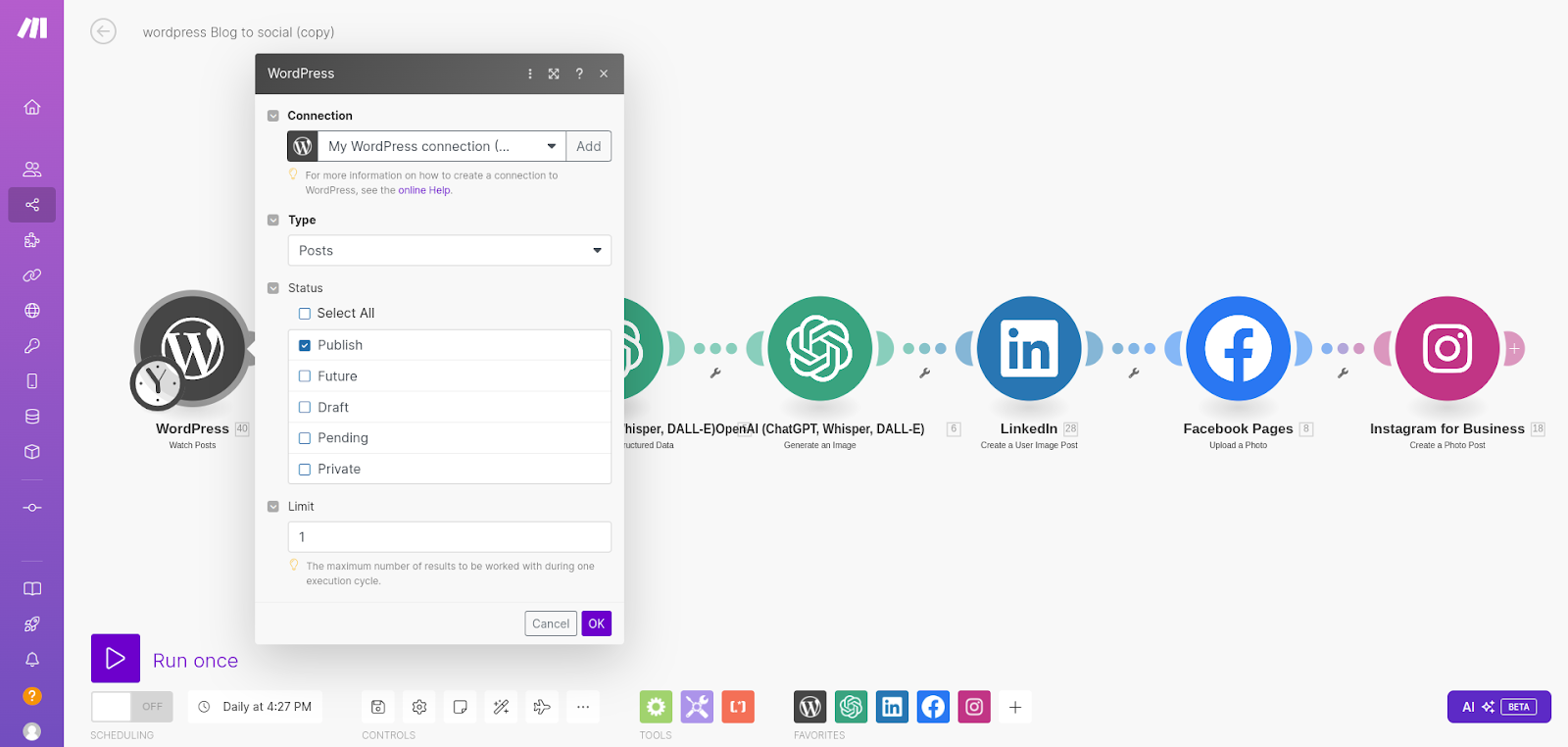The height and width of the screenshot is (747, 1568).
Task: Select the Instagram for Business module
Action: pos(1447,348)
